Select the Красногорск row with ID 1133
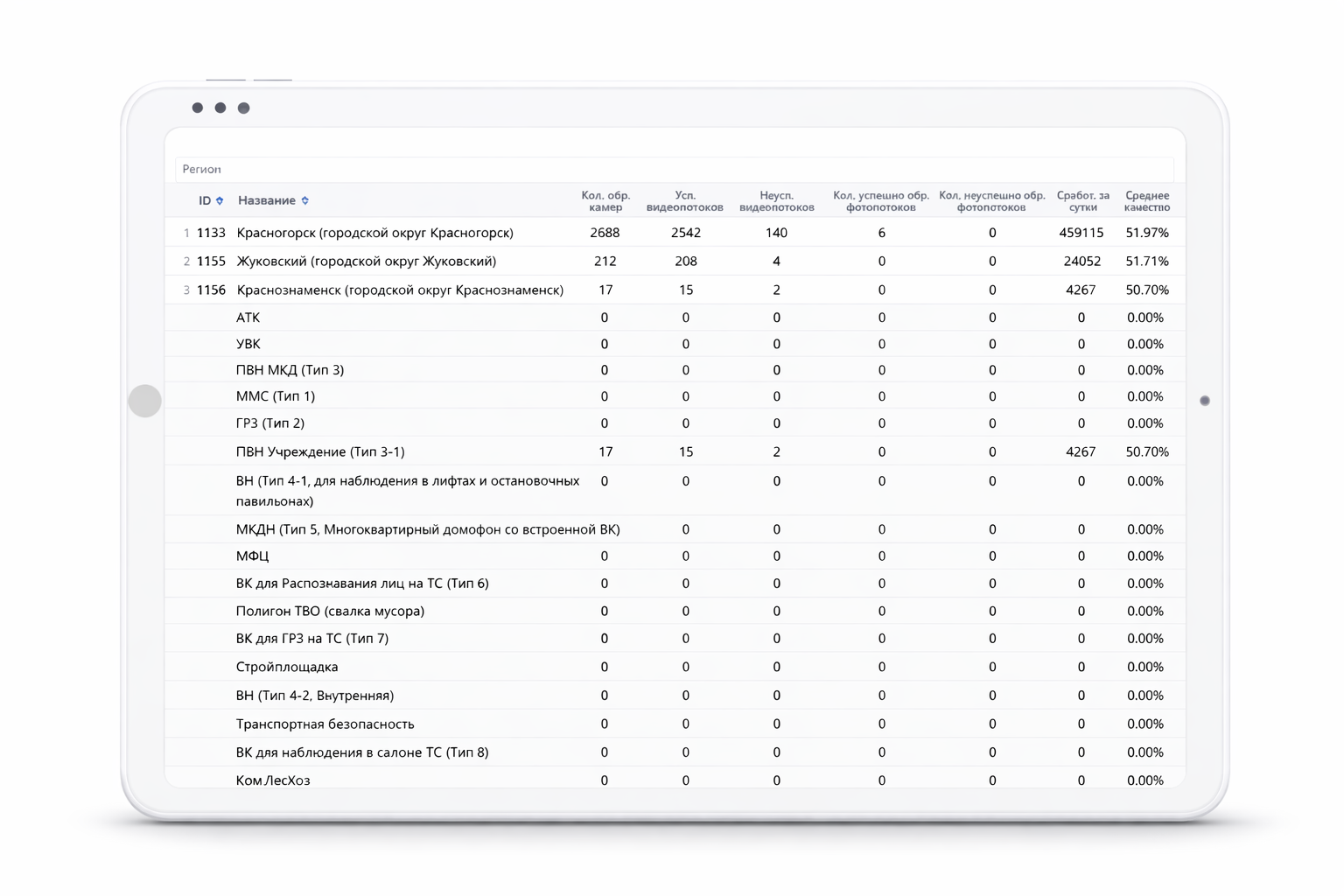 374,233
